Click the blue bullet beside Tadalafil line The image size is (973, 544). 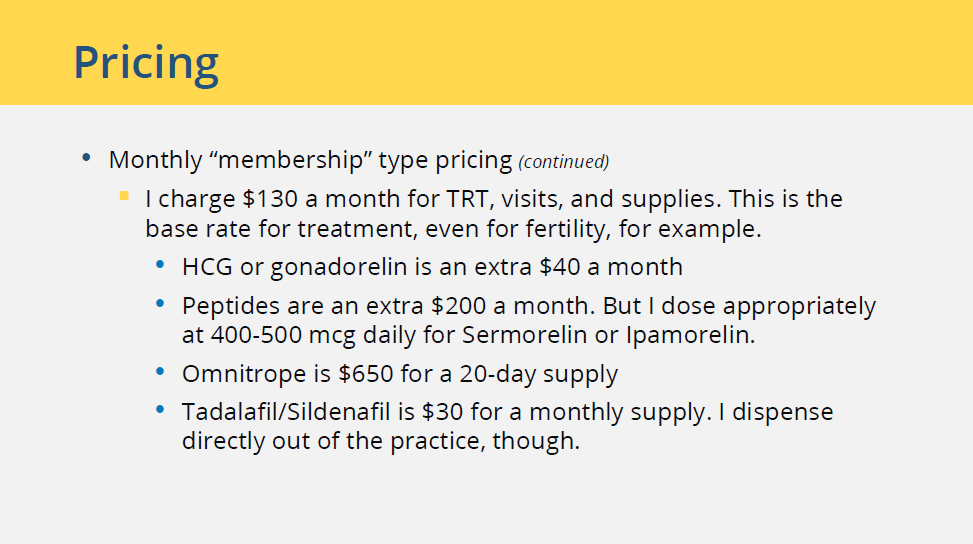160,409
